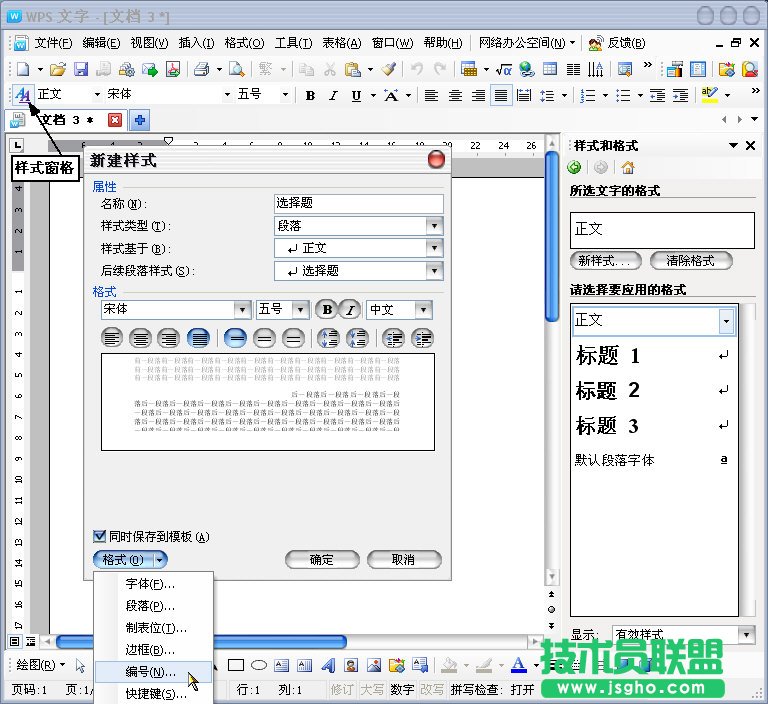Open the 中文 language dropdown in the dialog
The image size is (768, 704).
tap(423, 310)
